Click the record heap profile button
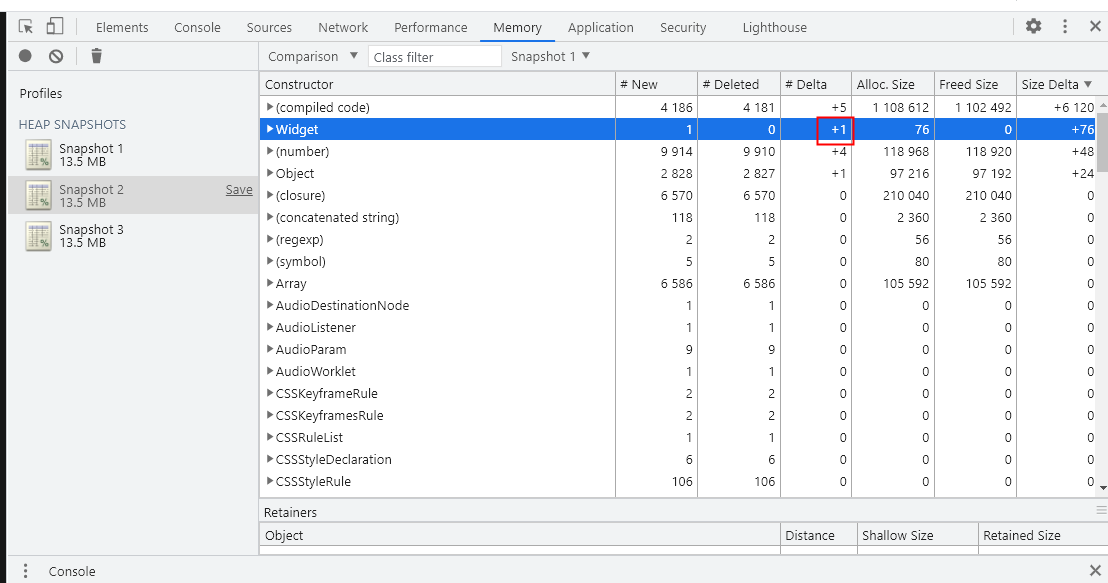 (25, 57)
